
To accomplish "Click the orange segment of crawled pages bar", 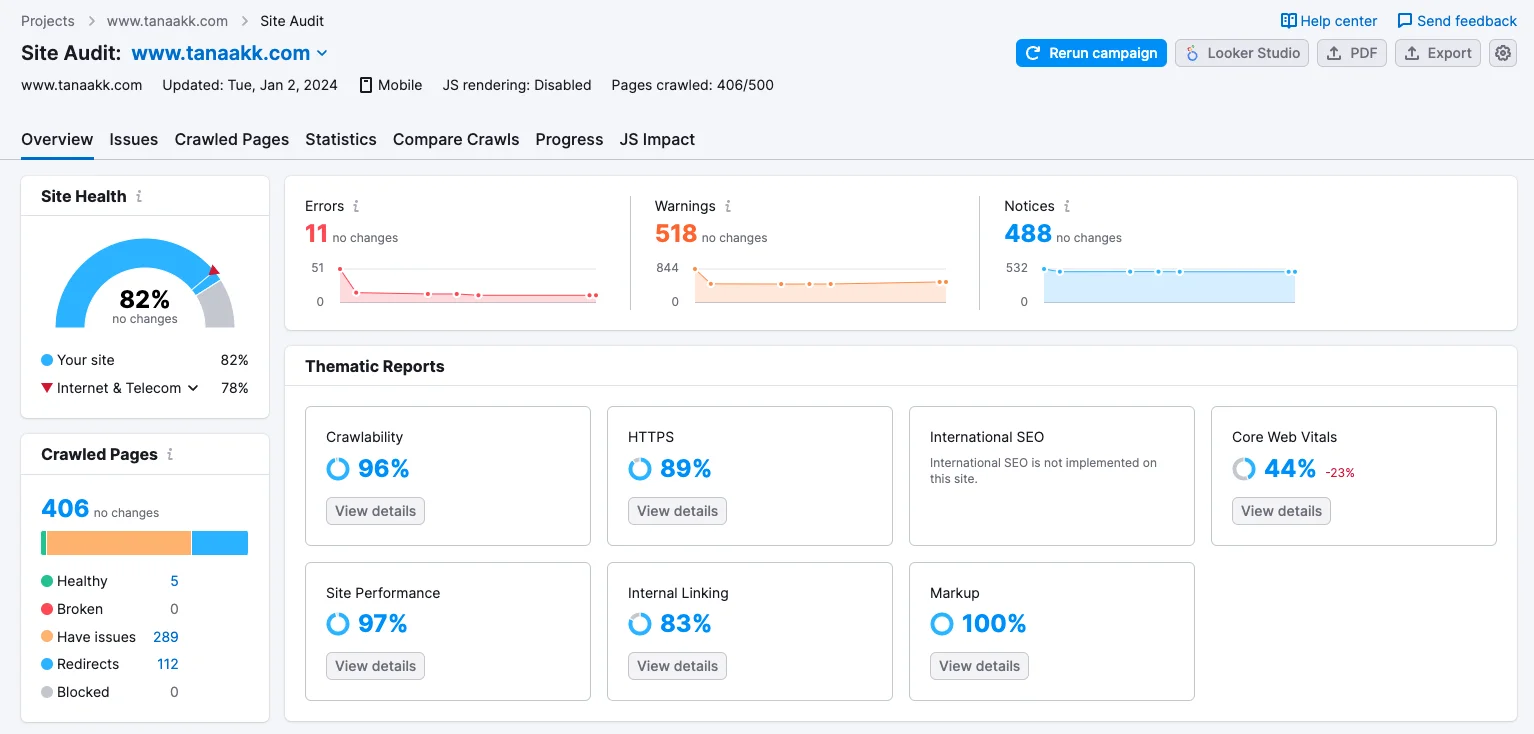I will 118,543.
